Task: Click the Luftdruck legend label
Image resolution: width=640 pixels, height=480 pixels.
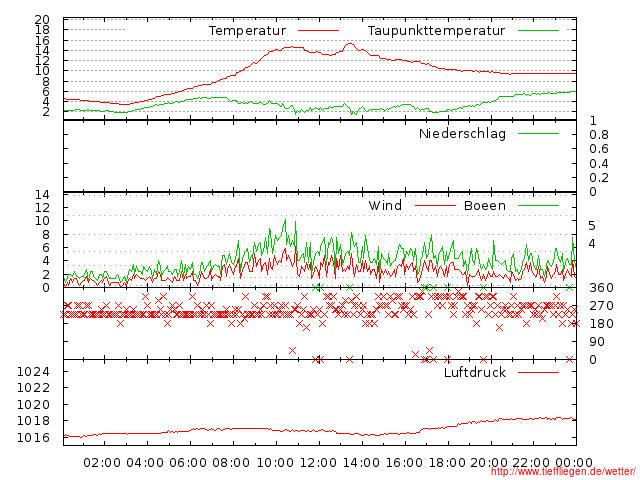Action: (475, 372)
